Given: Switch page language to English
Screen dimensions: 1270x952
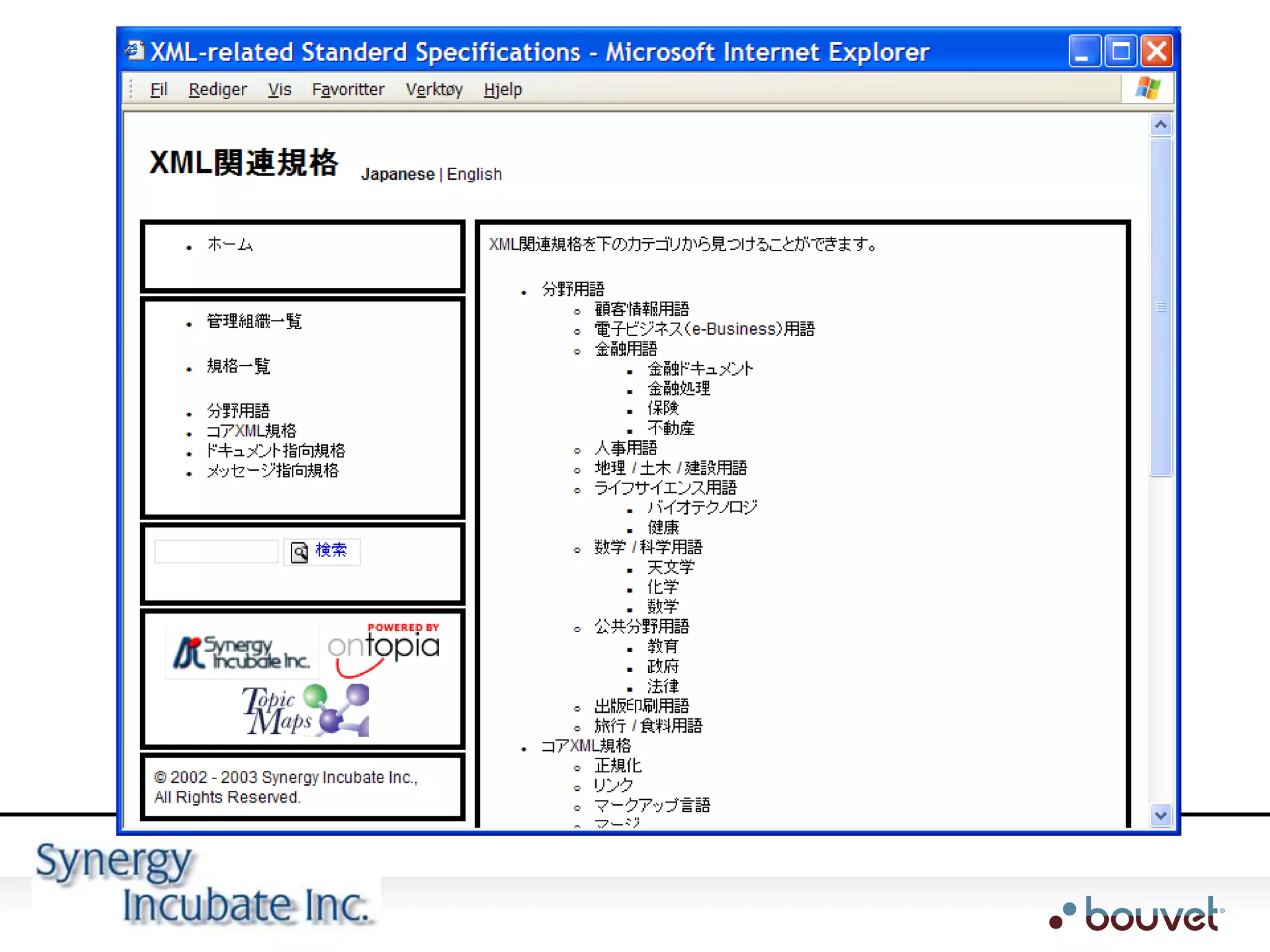Looking at the screenshot, I should [474, 174].
